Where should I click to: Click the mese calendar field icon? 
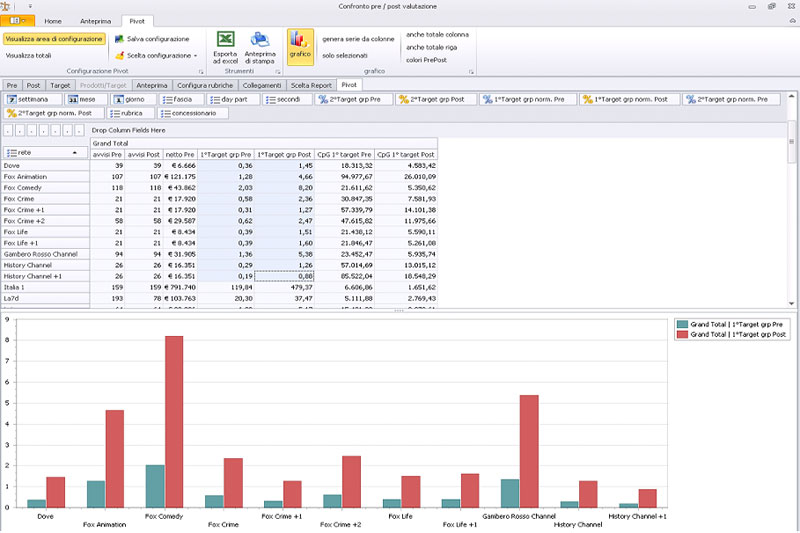point(72,99)
